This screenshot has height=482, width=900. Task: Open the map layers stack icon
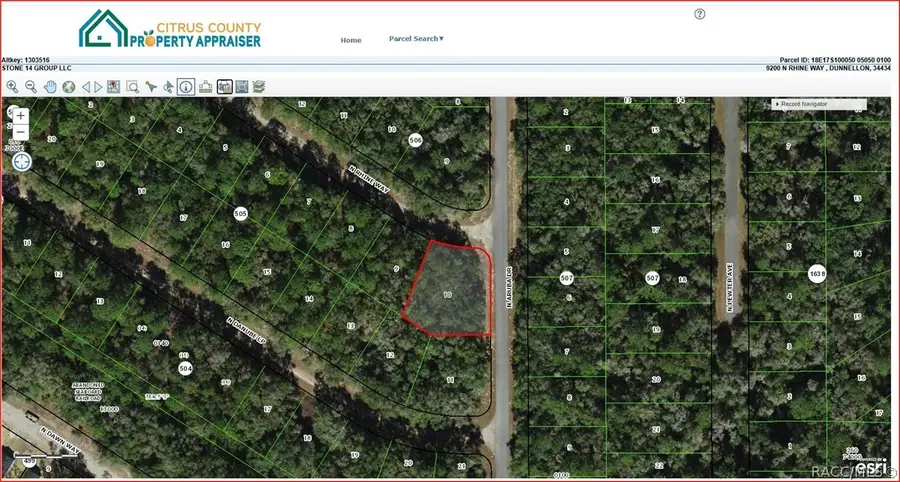coord(259,87)
